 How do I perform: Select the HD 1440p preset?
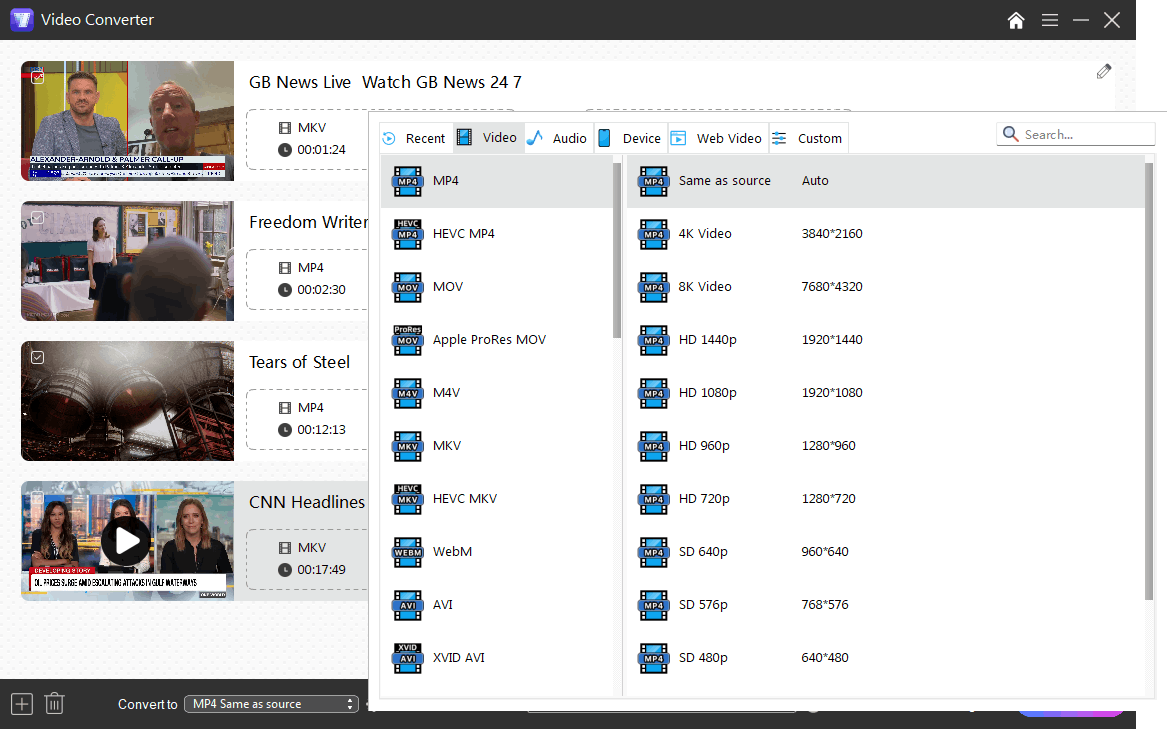point(886,340)
